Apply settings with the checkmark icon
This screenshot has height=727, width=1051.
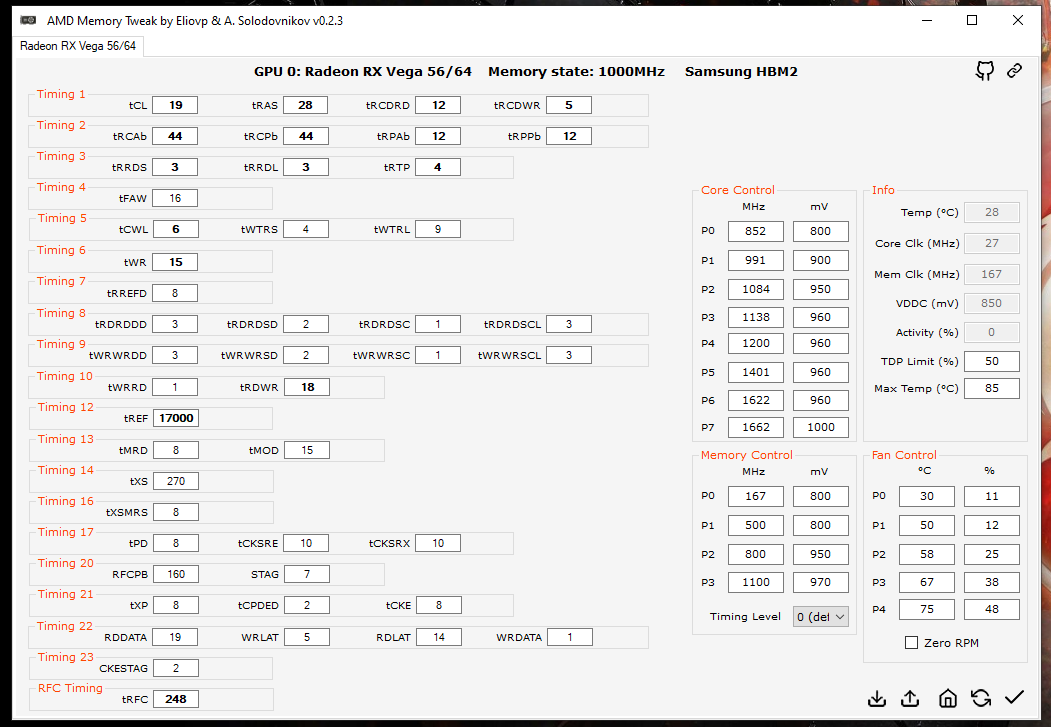point(1014,698)
